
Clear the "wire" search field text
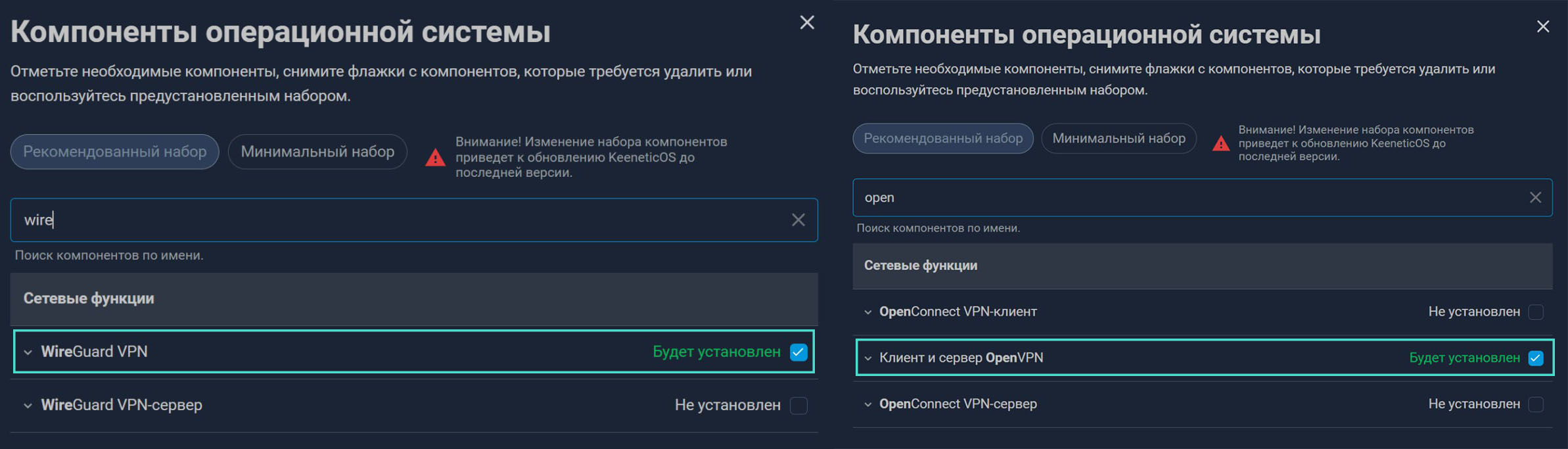coord(798,220)
